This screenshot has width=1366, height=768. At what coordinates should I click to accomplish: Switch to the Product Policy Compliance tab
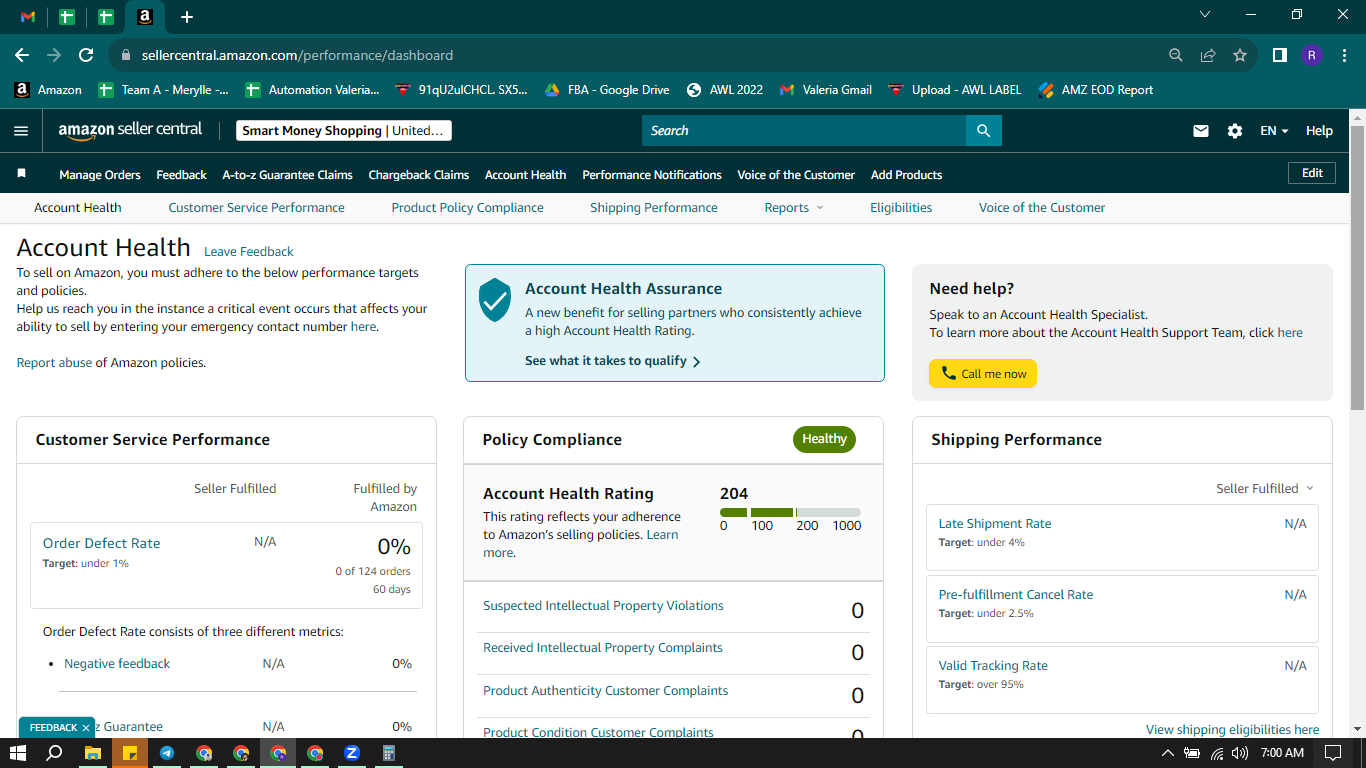coord(467,208)
